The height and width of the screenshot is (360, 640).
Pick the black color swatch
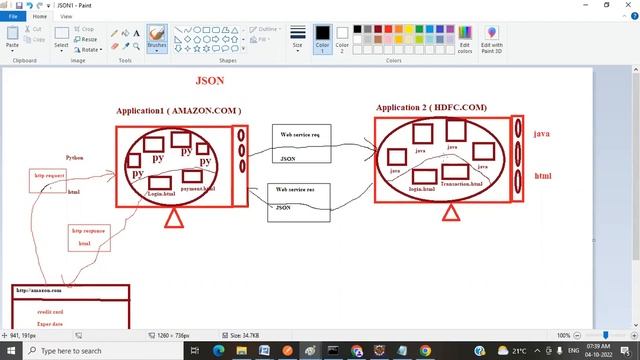(x=358, y=29)
